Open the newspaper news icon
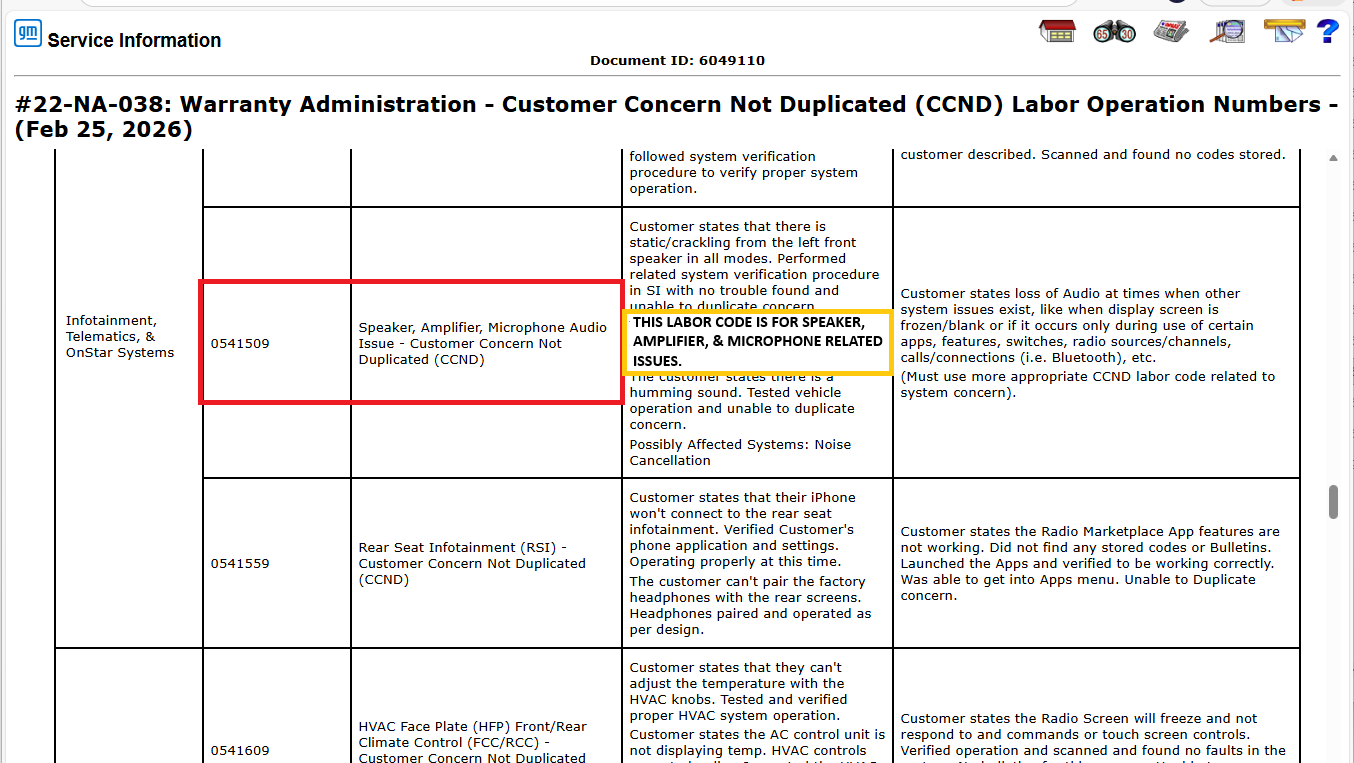The image size is (1354, 763). [1170, 31]
